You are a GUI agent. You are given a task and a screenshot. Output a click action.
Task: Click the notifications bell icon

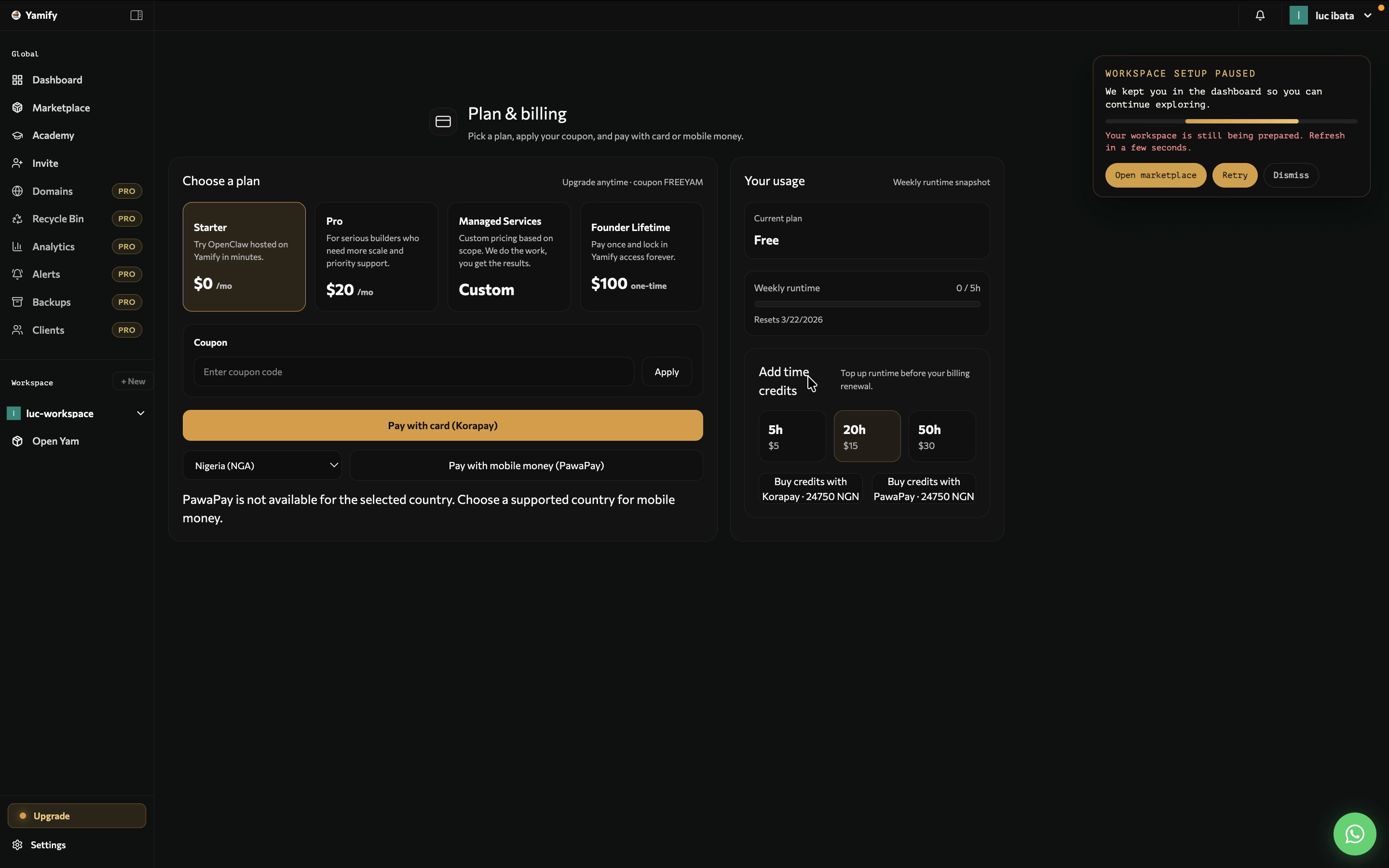1260,15
